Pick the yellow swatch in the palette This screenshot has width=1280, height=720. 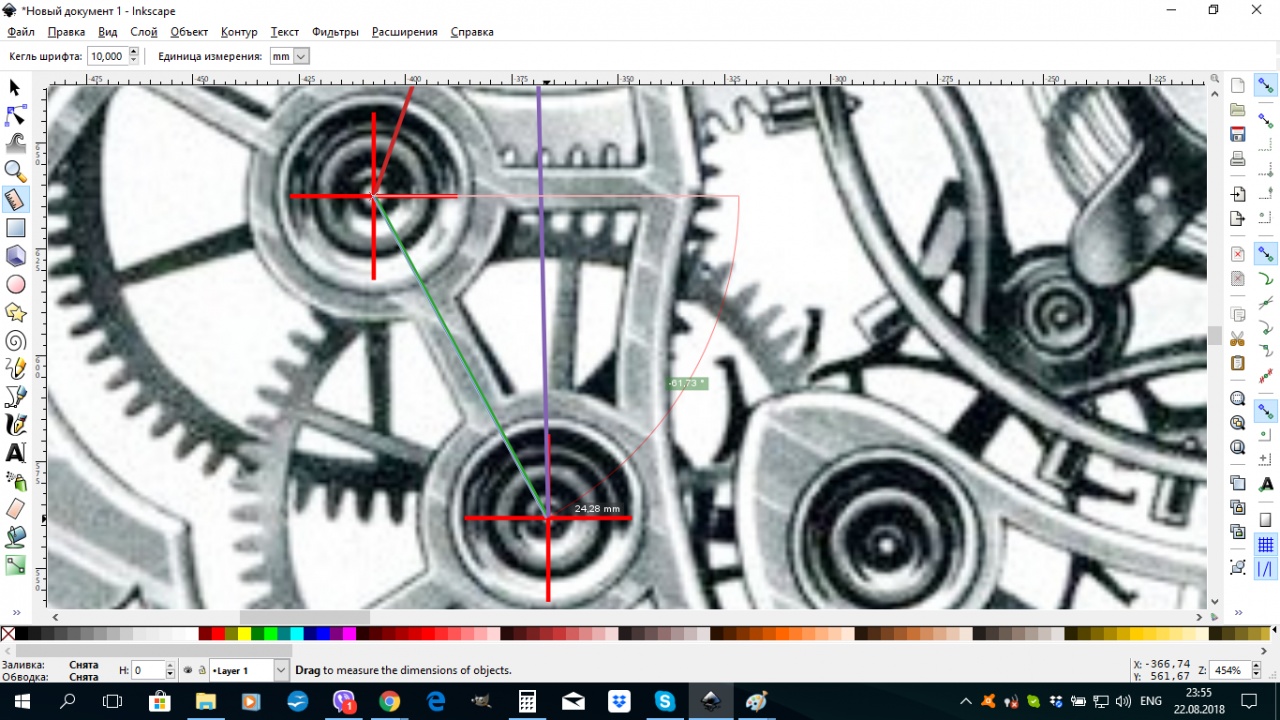point(244,634)
